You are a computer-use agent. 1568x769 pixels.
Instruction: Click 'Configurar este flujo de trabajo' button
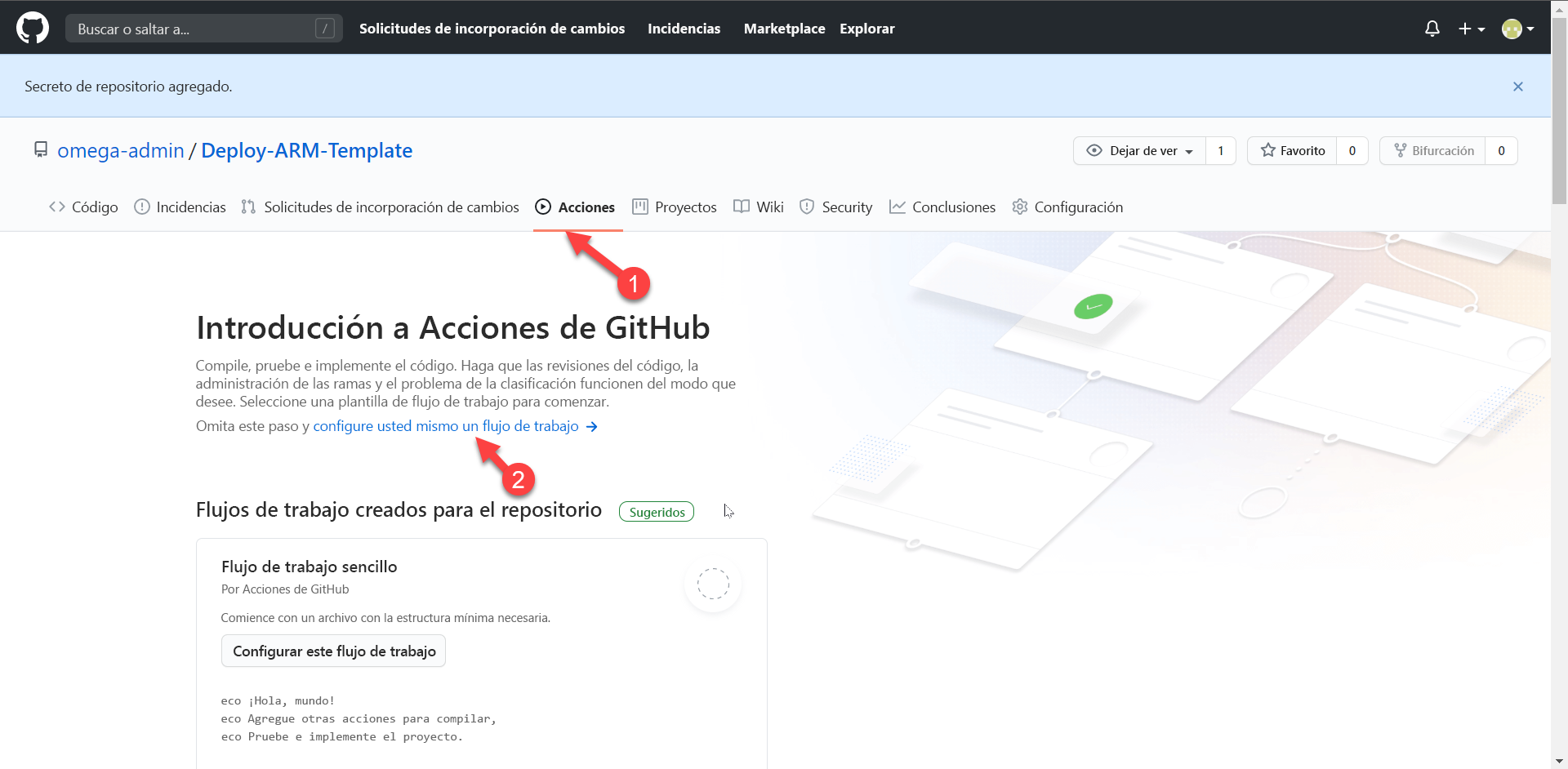click(333, 651)
